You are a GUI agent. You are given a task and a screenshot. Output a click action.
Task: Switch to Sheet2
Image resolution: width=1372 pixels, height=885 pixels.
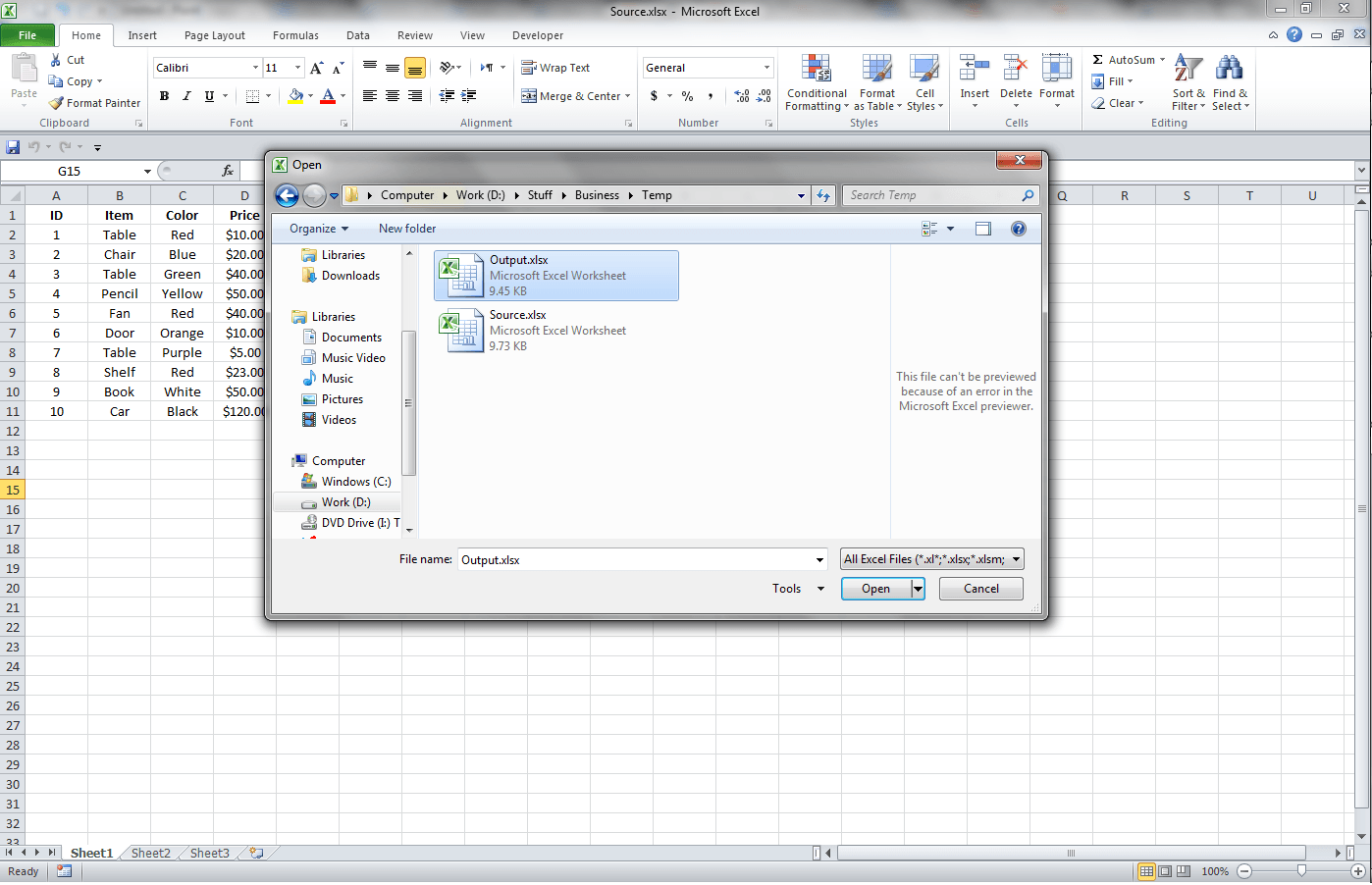pyautogui.click(x=149, y=853)
